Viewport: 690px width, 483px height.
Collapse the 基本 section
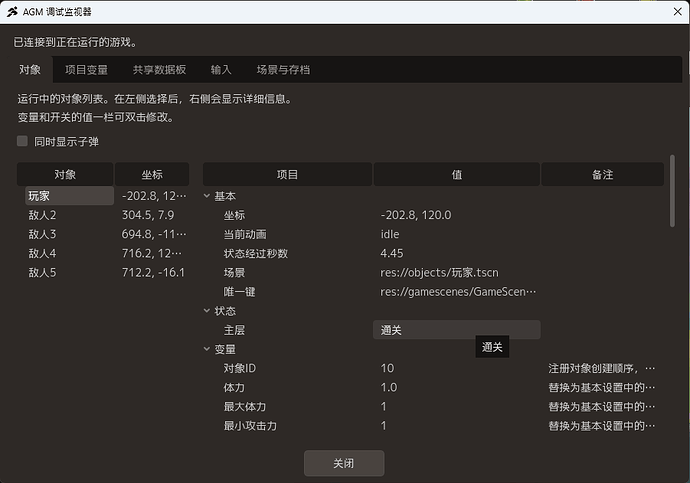click(207, 196)
